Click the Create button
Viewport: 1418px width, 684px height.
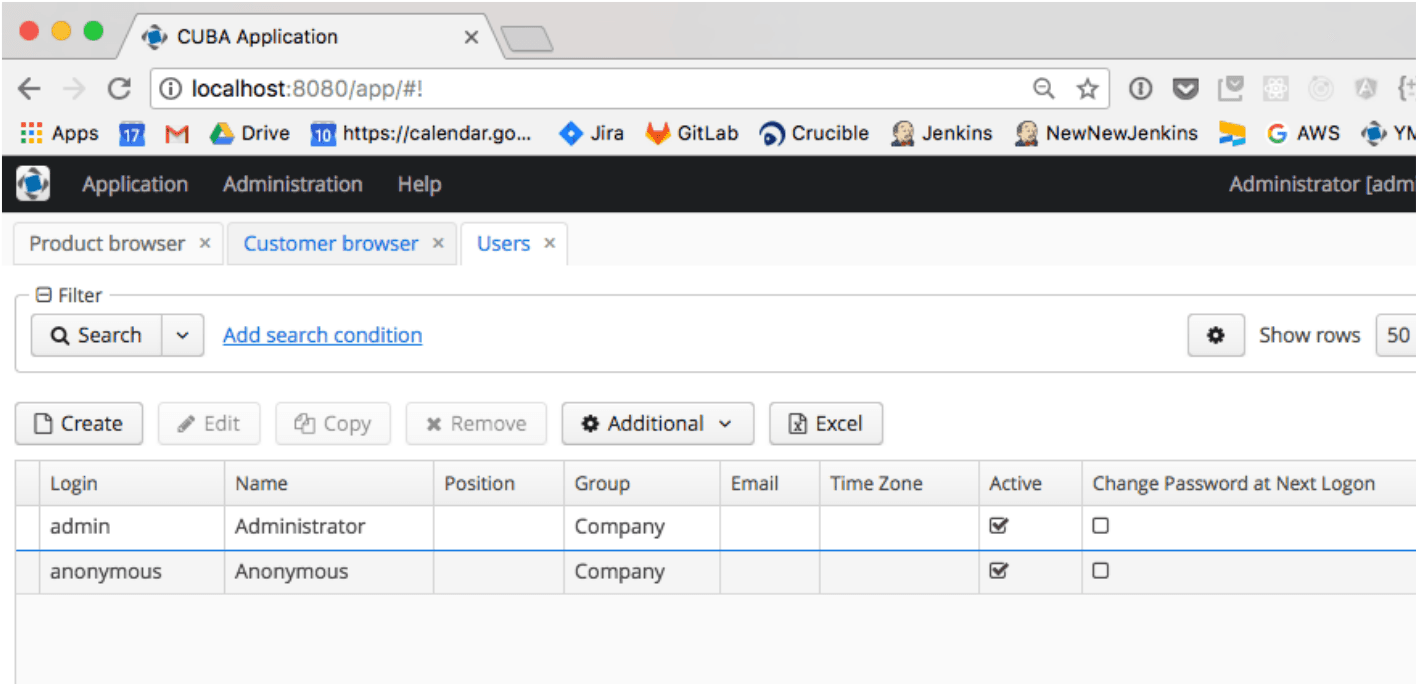[79, 424]
